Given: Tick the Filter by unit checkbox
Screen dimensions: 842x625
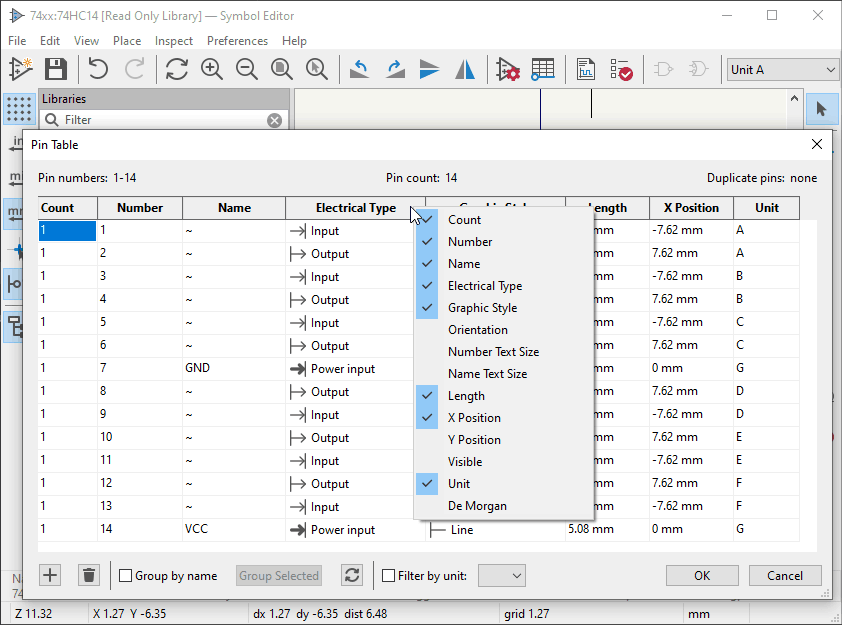Looking at the screenshot, I should point(390,576).
